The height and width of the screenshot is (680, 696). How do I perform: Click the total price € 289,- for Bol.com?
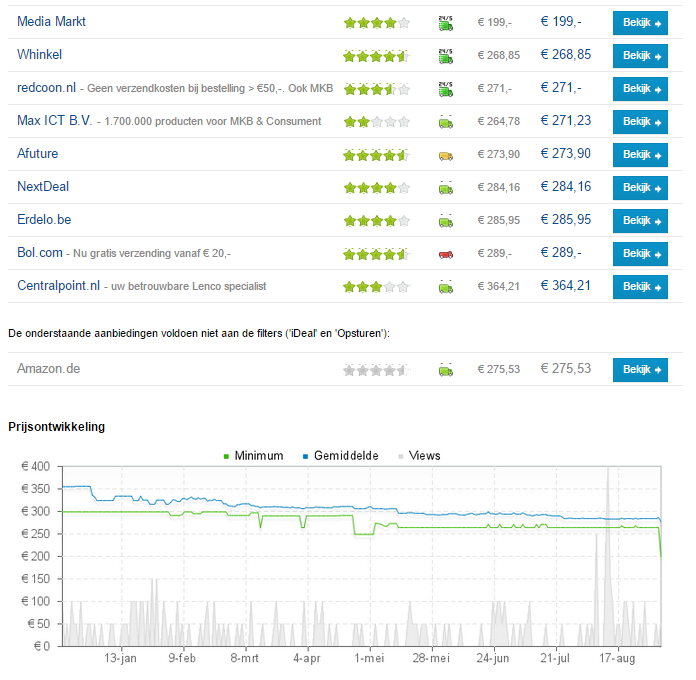[561, 252]
